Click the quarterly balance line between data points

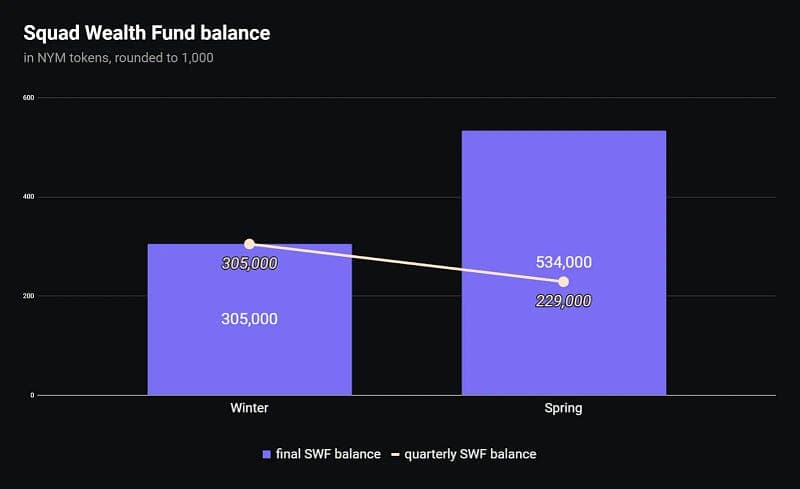(x=406, y=263)
